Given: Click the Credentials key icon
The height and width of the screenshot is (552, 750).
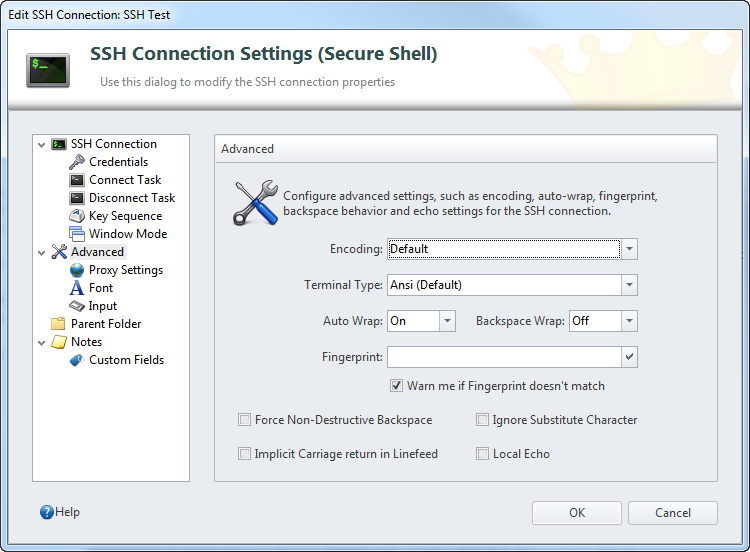Looking at the screenshot, I should tap(77, 162).
